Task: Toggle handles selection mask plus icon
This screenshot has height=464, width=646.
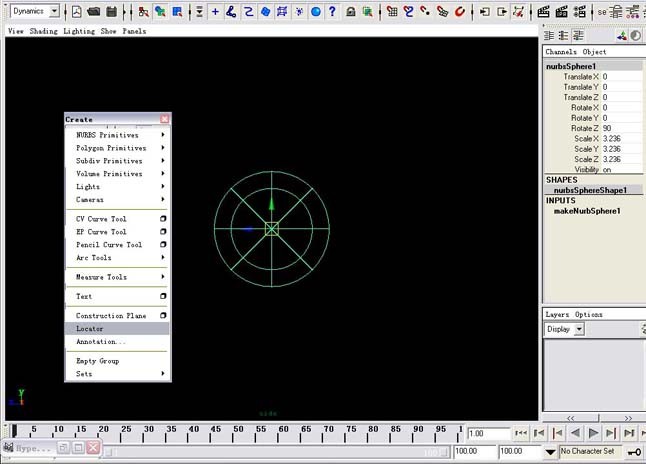Action: click(x=215, y=12)
